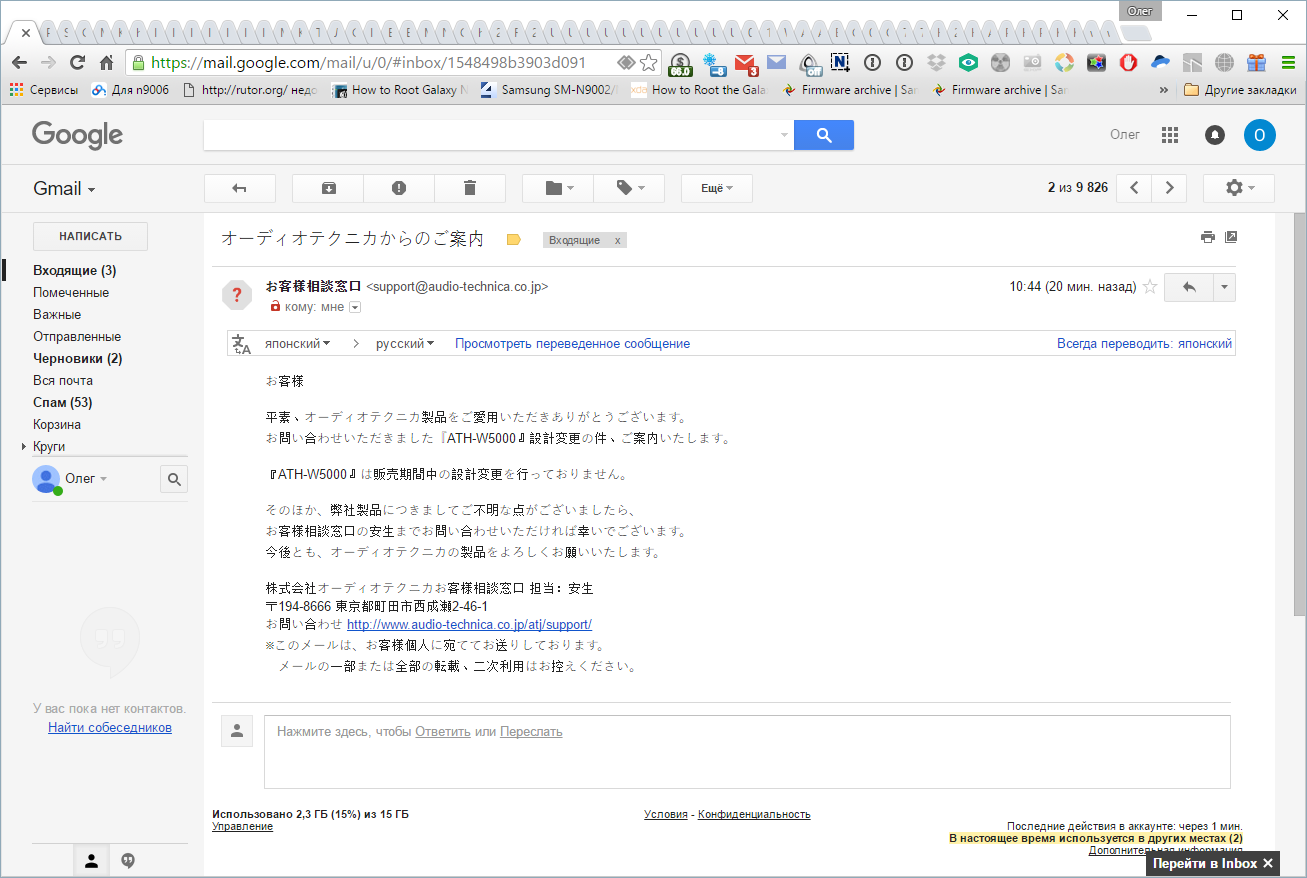Click the Ответить reply link
The width and height of the screenshot is (1307, 878).
[443, 732]
